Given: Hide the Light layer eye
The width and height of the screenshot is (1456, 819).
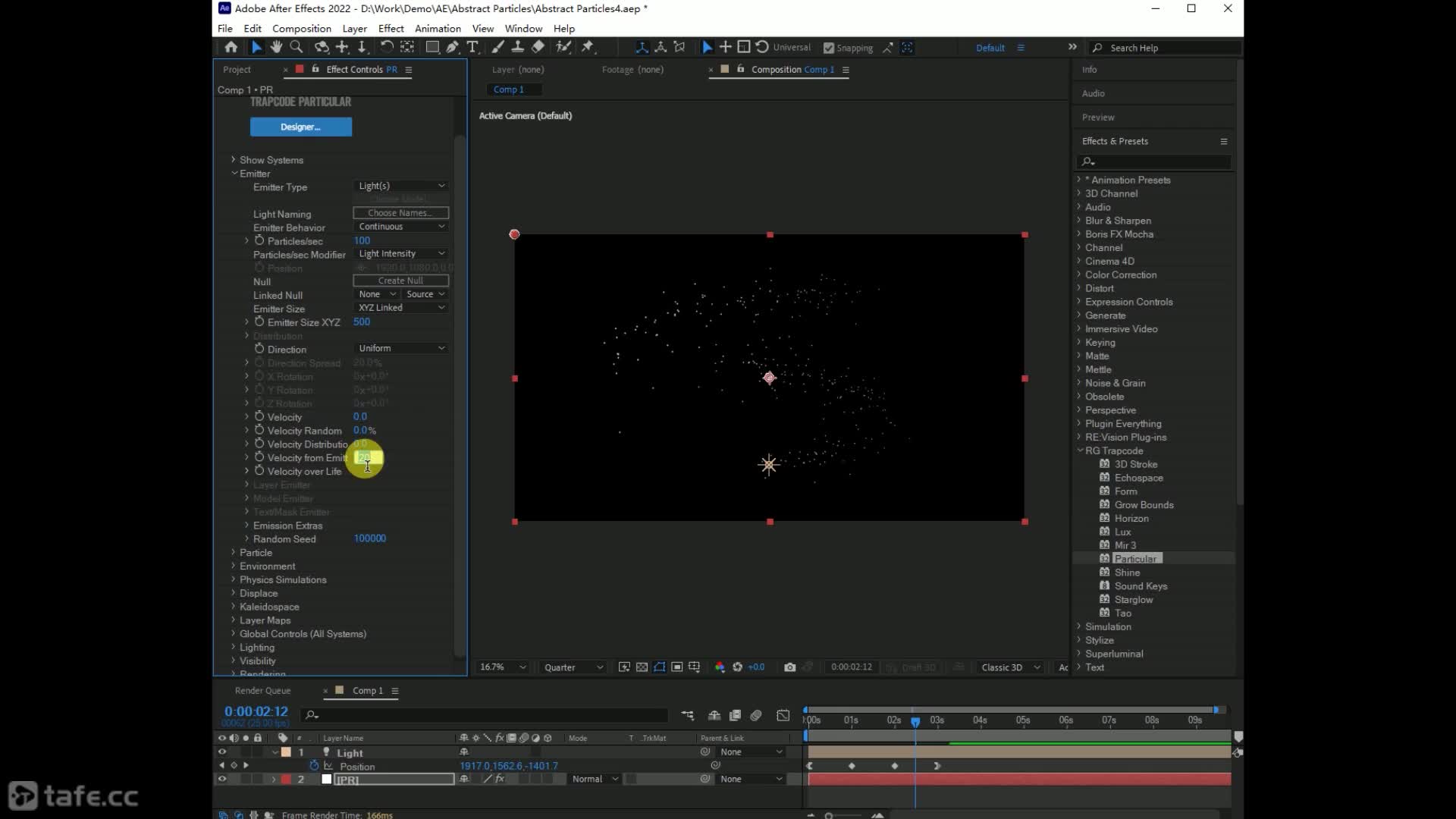Looking at the screenshot, I should pos(222,752).
